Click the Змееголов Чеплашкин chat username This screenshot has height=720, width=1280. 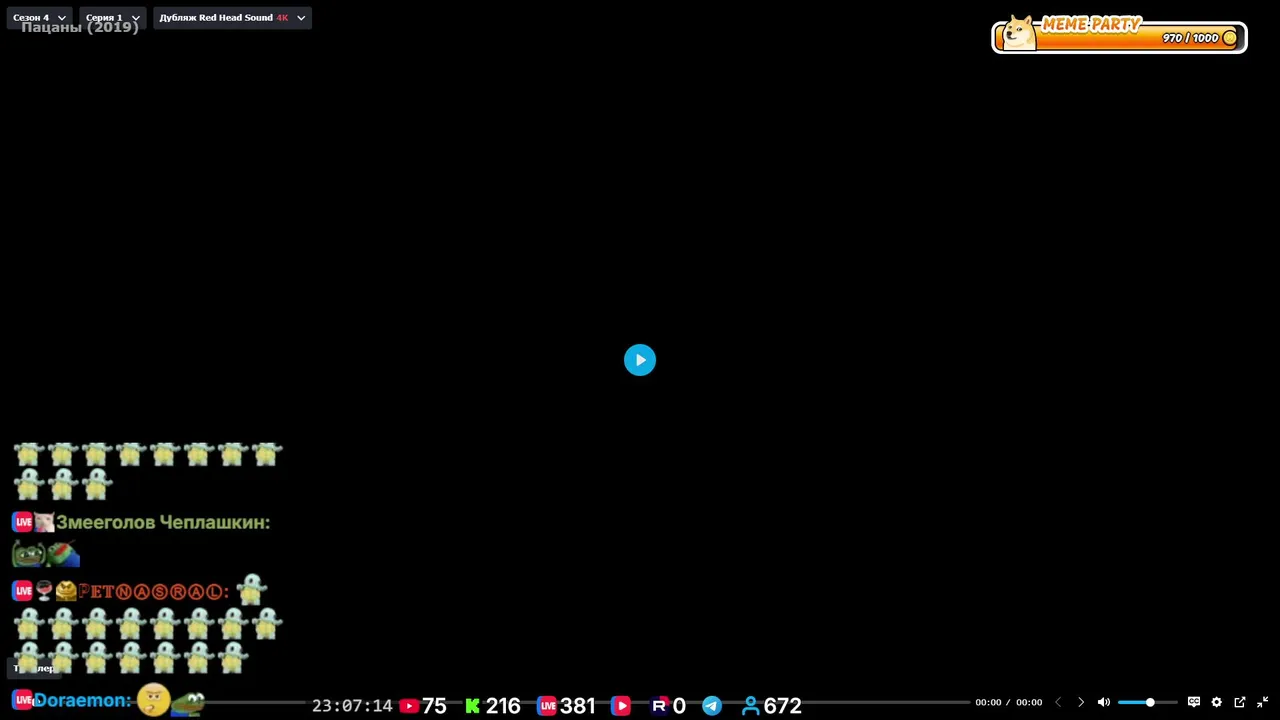(x=163, y=522)
